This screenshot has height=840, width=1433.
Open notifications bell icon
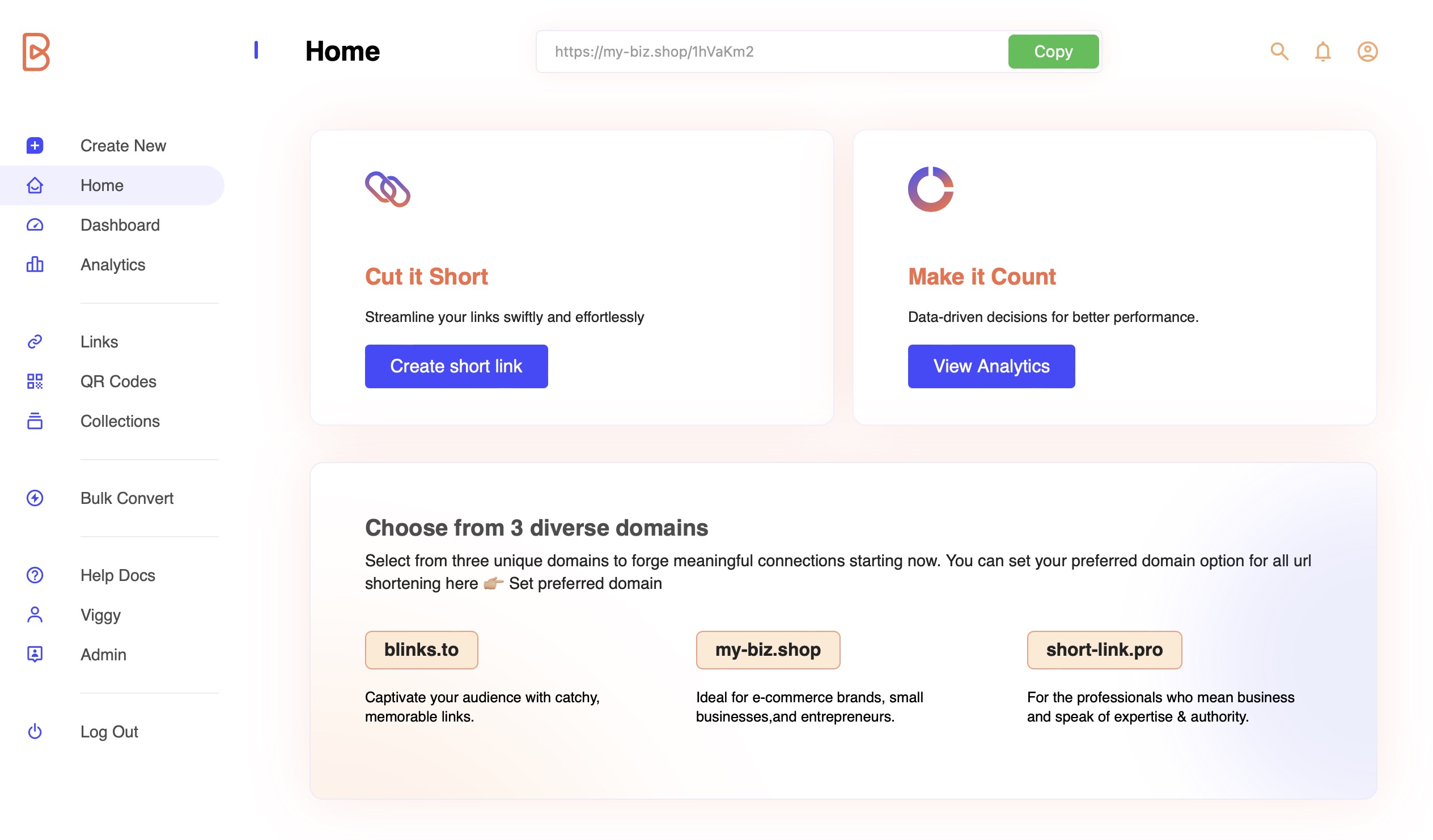(1322, 51)
